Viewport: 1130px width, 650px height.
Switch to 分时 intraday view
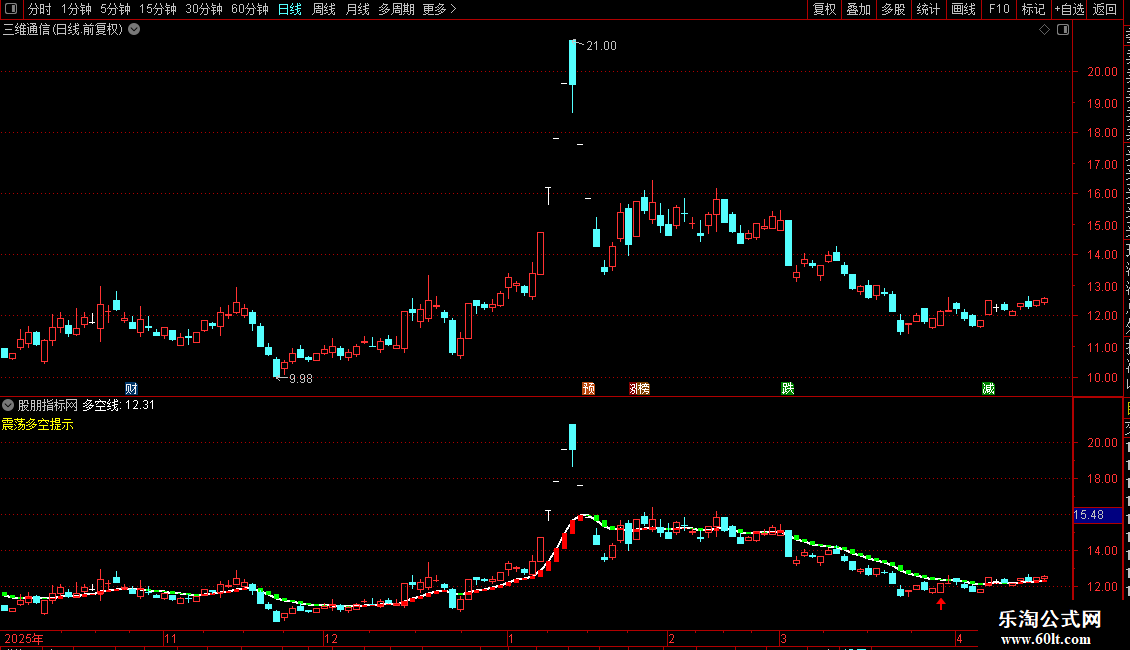(40, 9)
